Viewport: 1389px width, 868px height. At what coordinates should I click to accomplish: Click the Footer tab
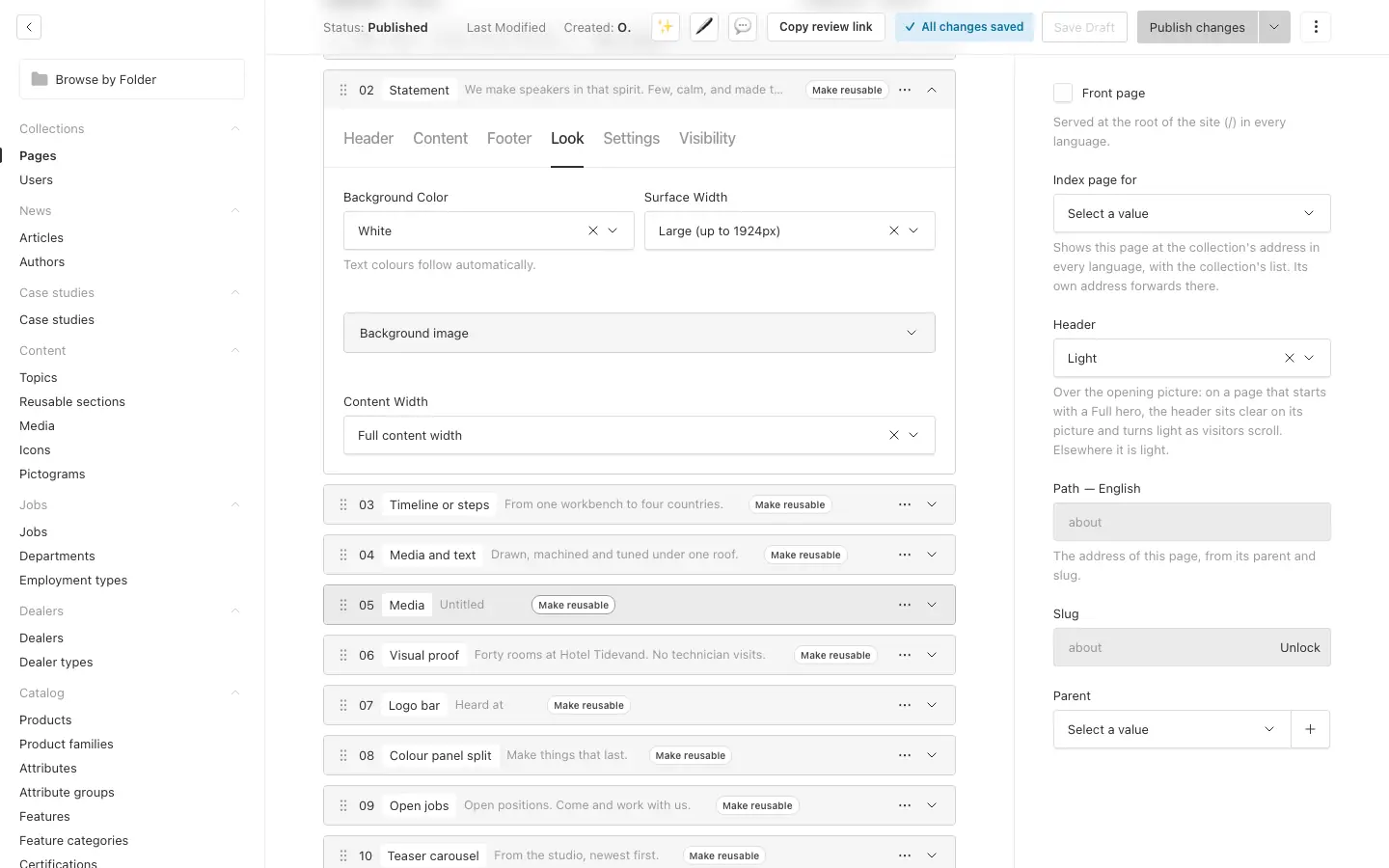(509, 138)
